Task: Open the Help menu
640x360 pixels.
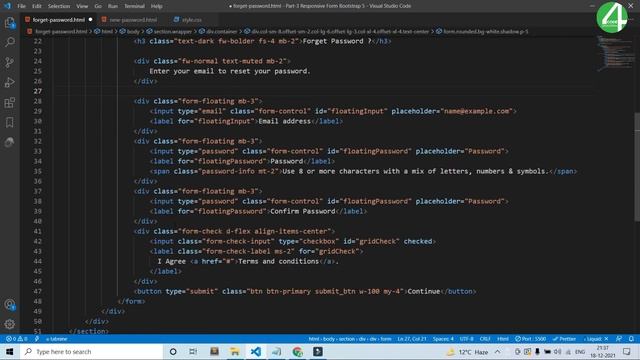Action: [x=156, y=6]
